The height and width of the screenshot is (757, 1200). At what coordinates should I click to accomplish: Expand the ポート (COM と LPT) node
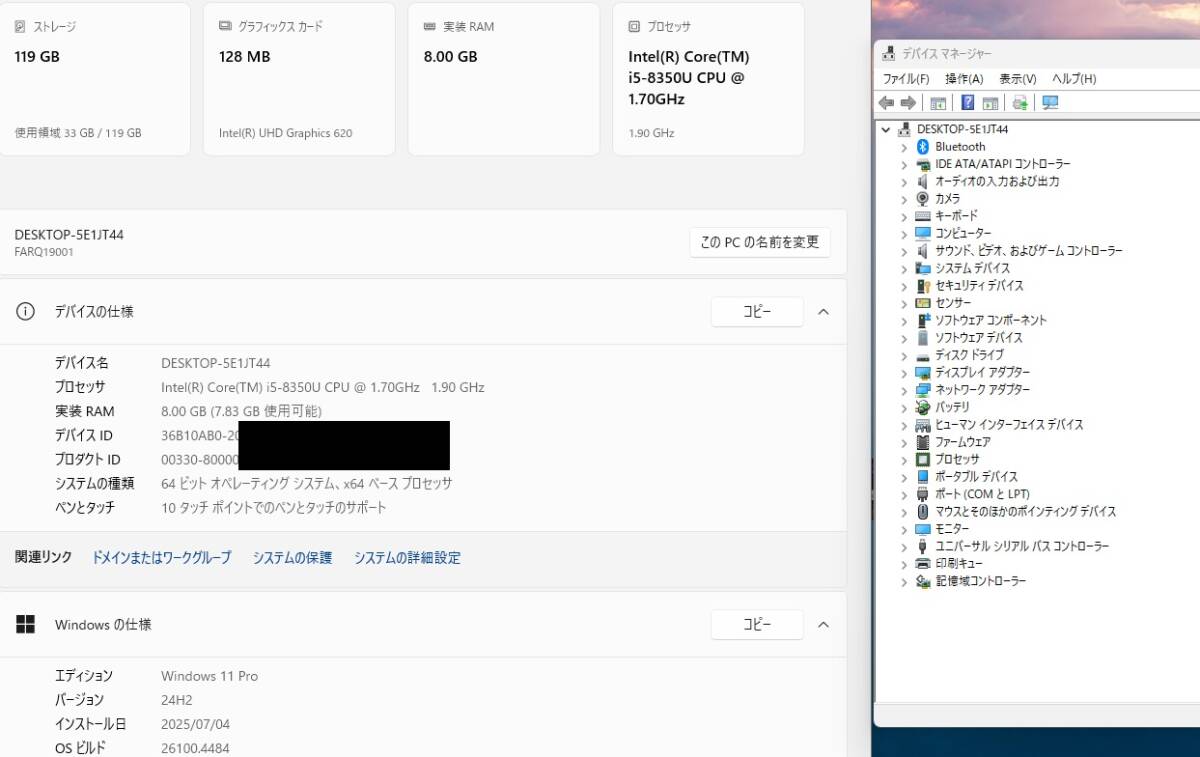pyautogui.click(x=904, y=495)
